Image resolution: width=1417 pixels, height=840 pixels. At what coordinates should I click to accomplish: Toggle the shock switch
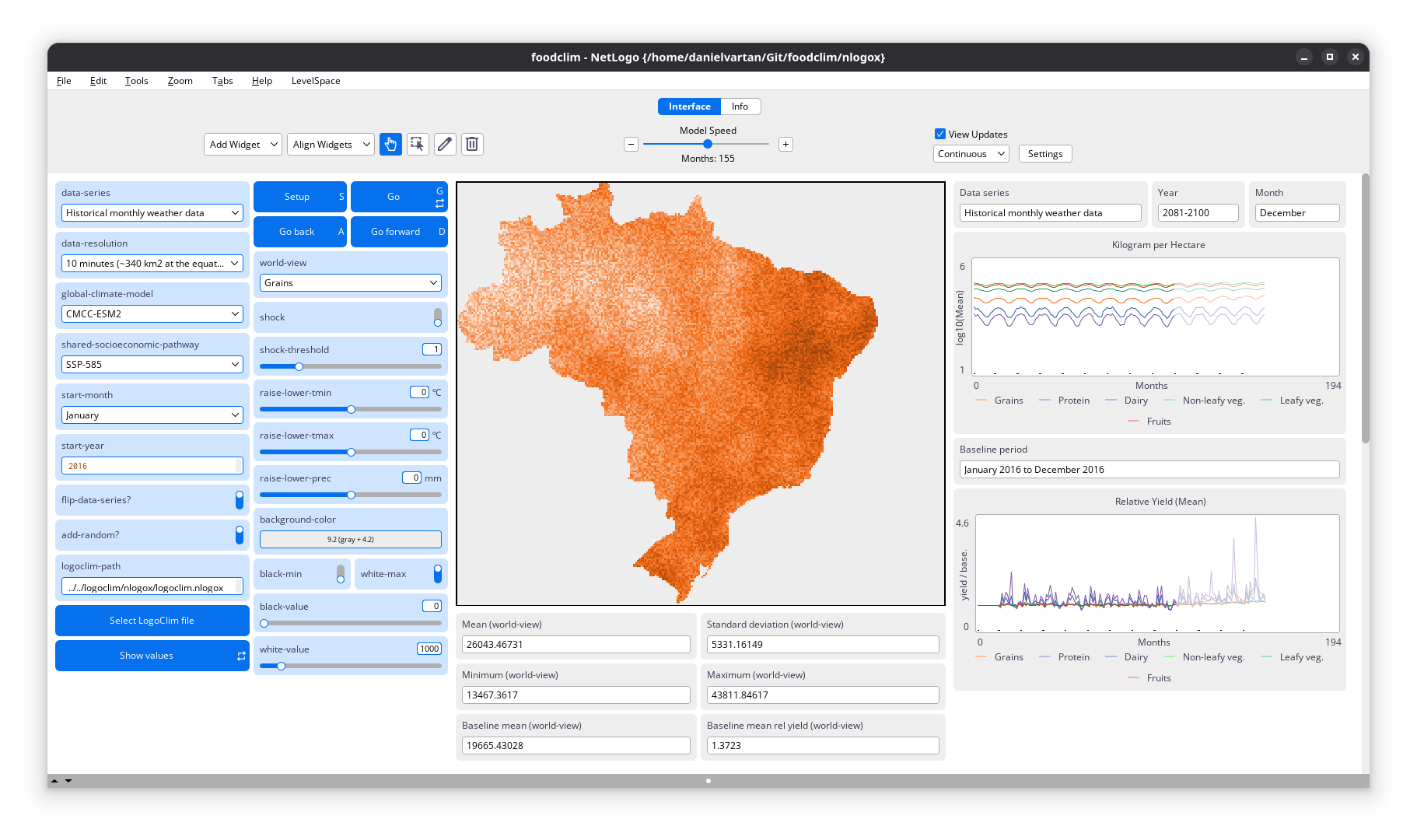(x=437, y=317)
